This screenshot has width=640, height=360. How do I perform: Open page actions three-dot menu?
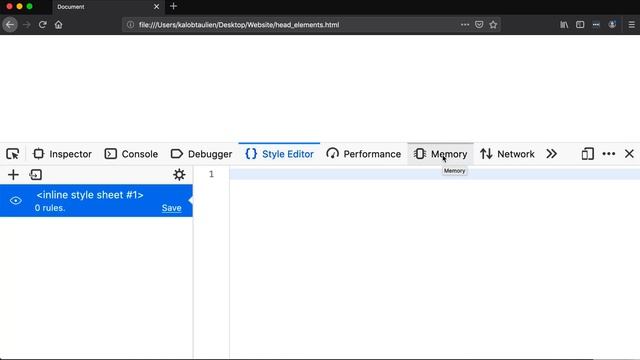[465, 24]
